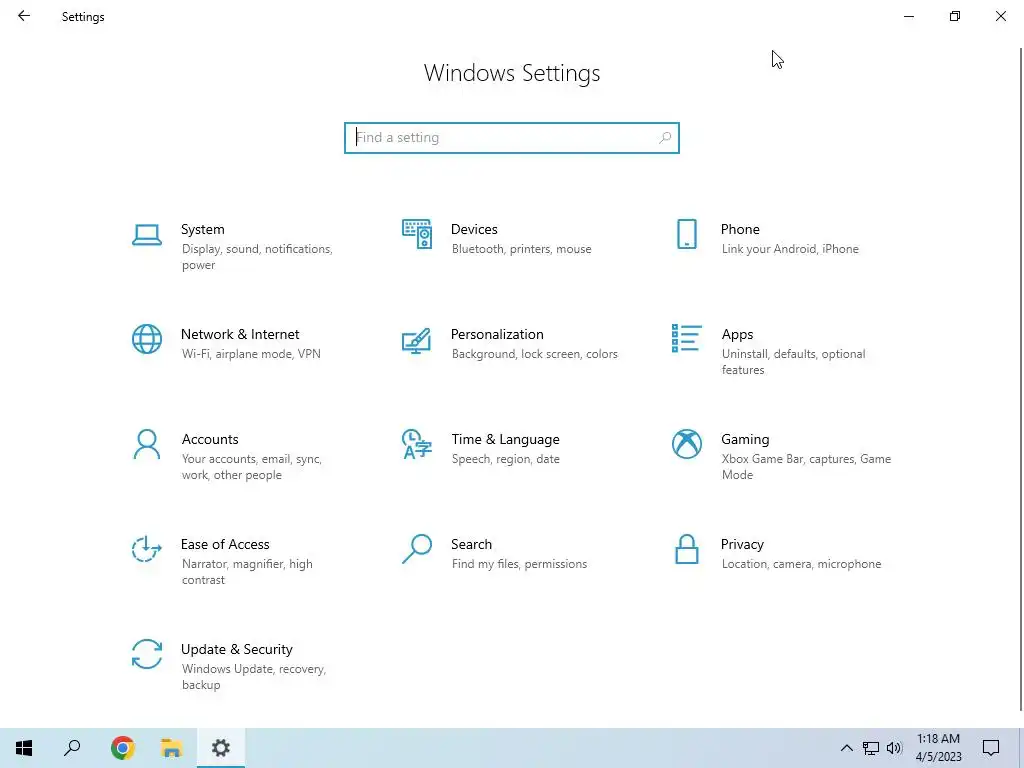The width and height of the screenshot is (1024, 768).
Task: Click 'Wi-Fi, airplane mode, VPN' description
Action: click(251, 354)
